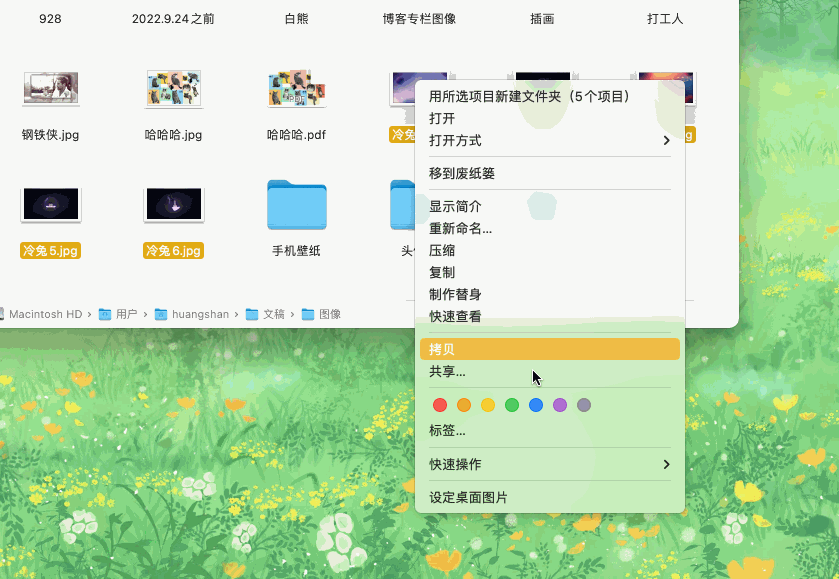The height and width of the screenshot is (579, 839).
Task: Choose 压缩 in the context menu
Action: click(x=550, y=250)
